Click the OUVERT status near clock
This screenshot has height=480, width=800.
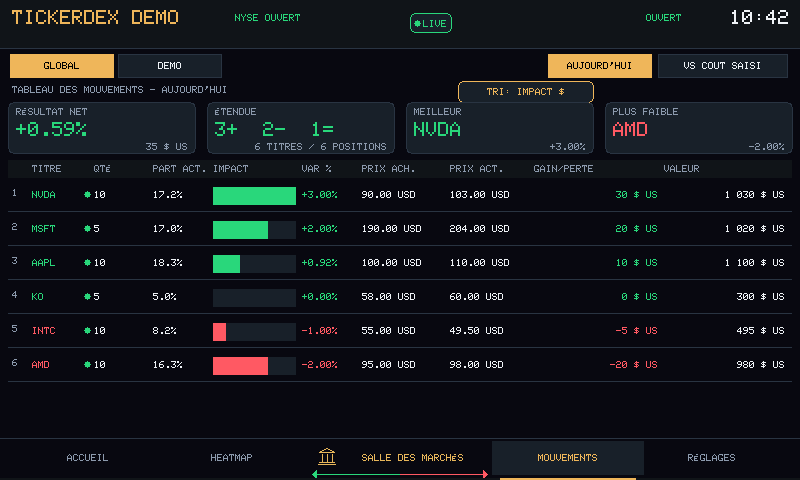(663, 18)
